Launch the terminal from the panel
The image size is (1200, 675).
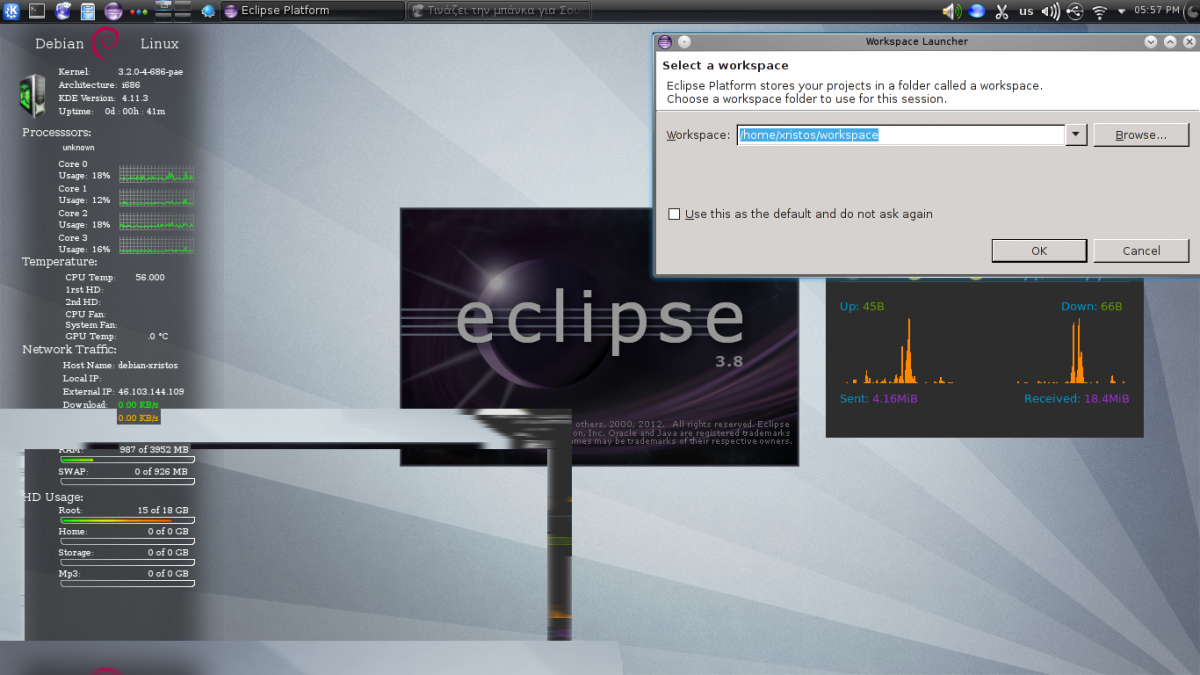click(x=37, y=11)
